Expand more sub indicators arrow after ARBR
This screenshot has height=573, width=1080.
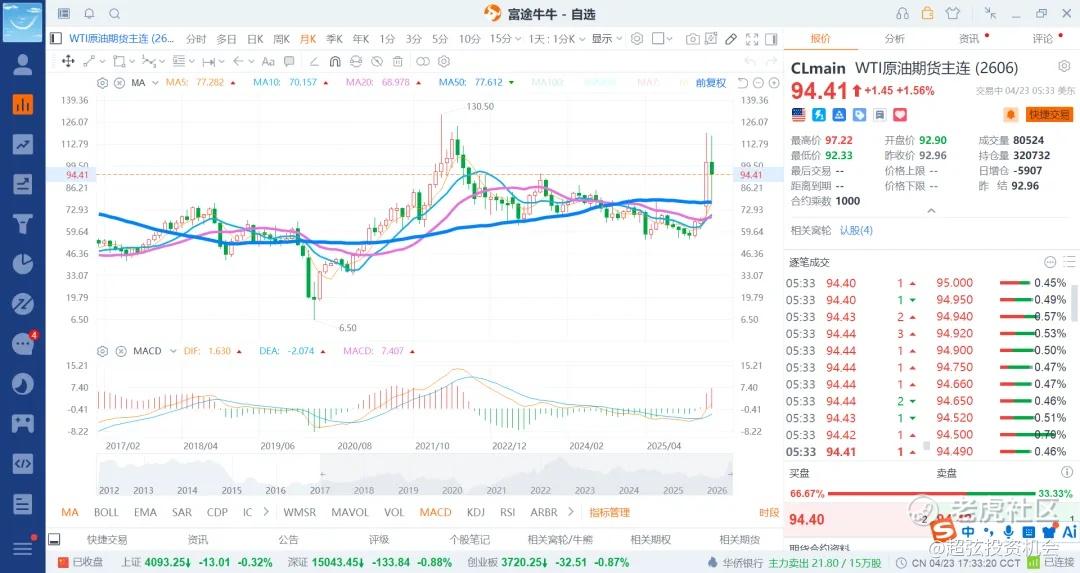coord(570,512)
